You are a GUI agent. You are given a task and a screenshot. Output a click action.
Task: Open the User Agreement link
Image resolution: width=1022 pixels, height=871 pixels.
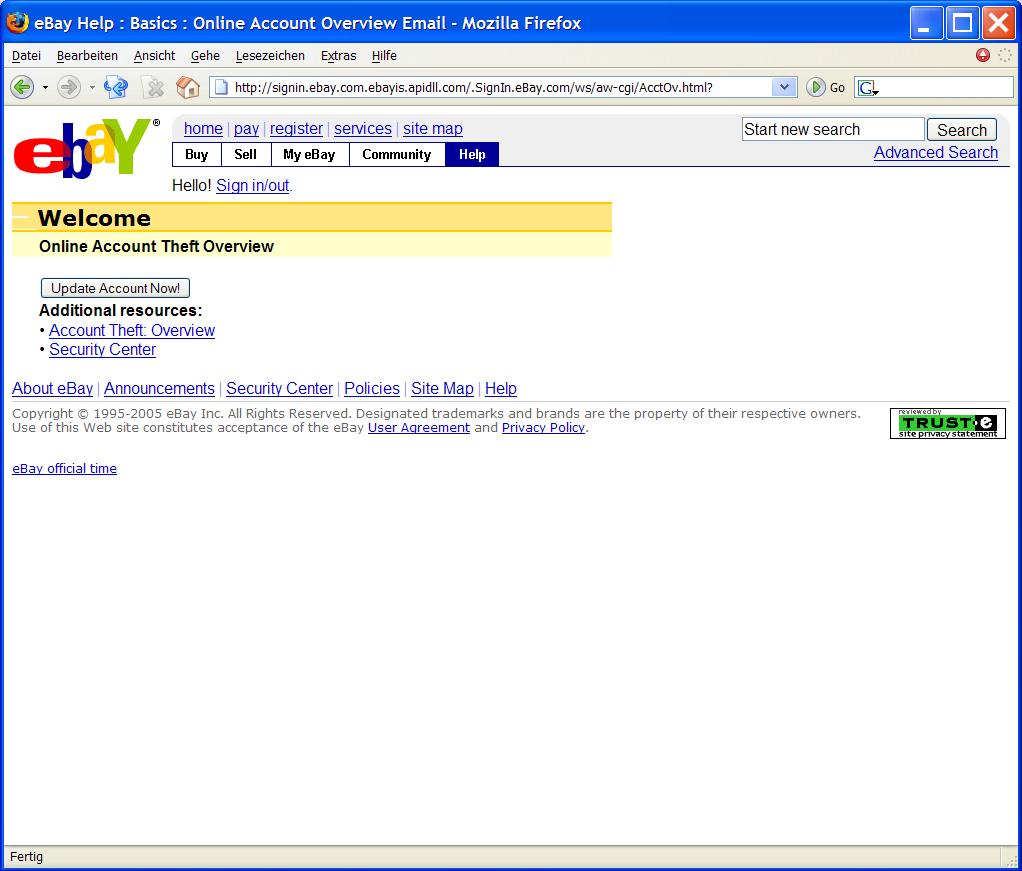coord(419,428)
